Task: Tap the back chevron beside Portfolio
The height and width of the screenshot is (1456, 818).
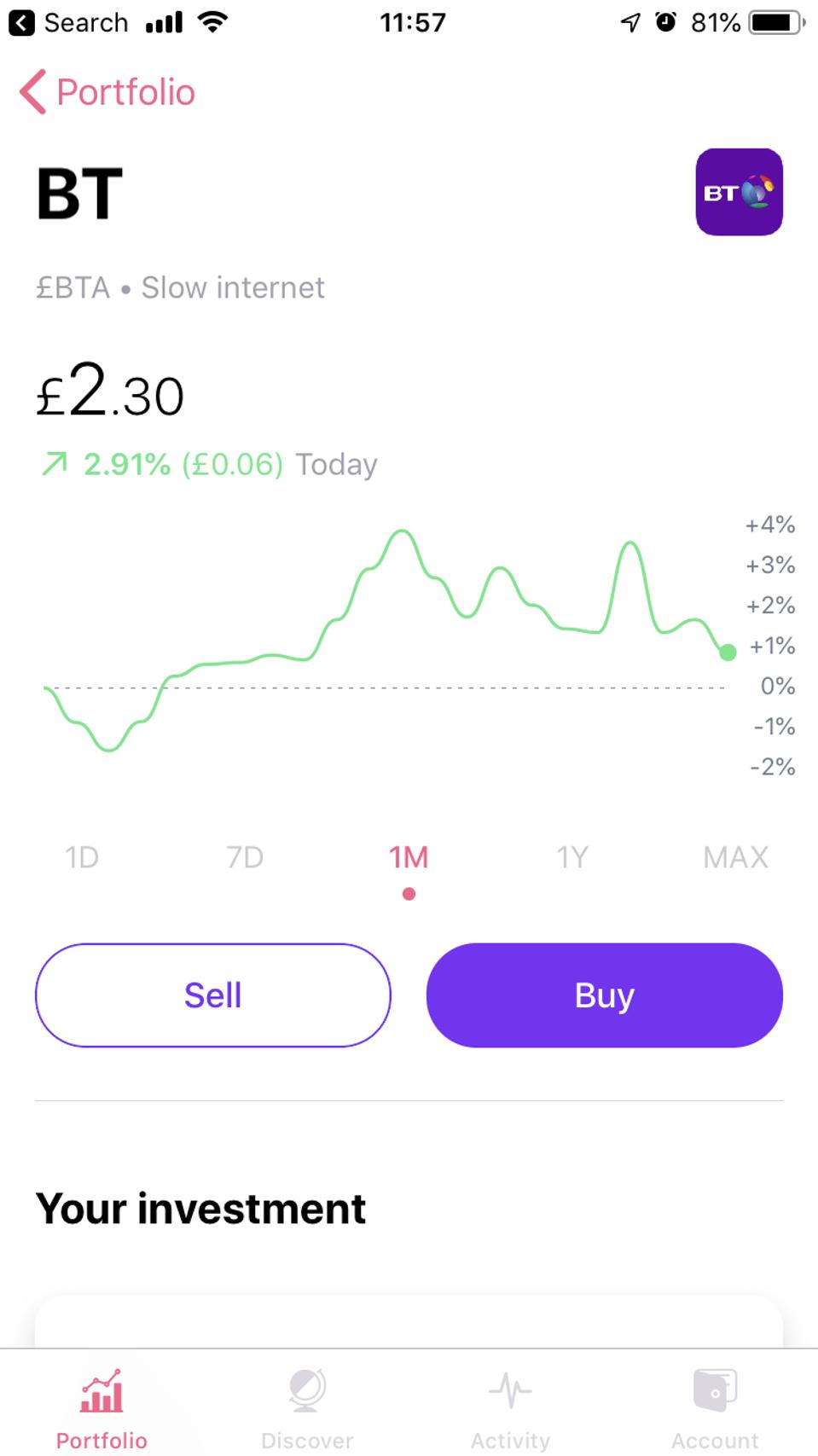Action: point(32,92)
